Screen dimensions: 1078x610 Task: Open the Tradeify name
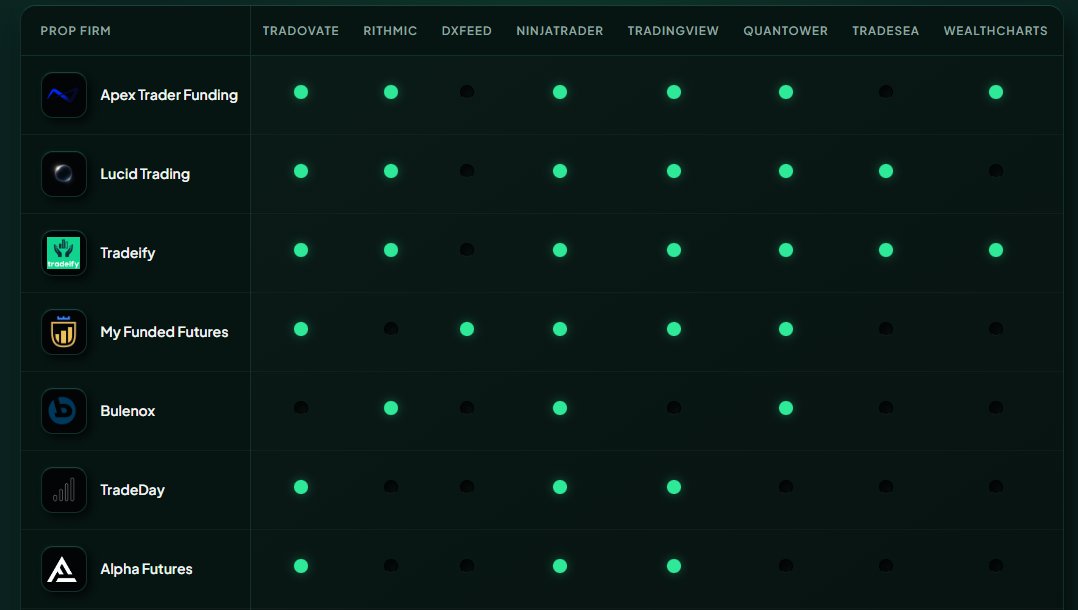point(128,253)
